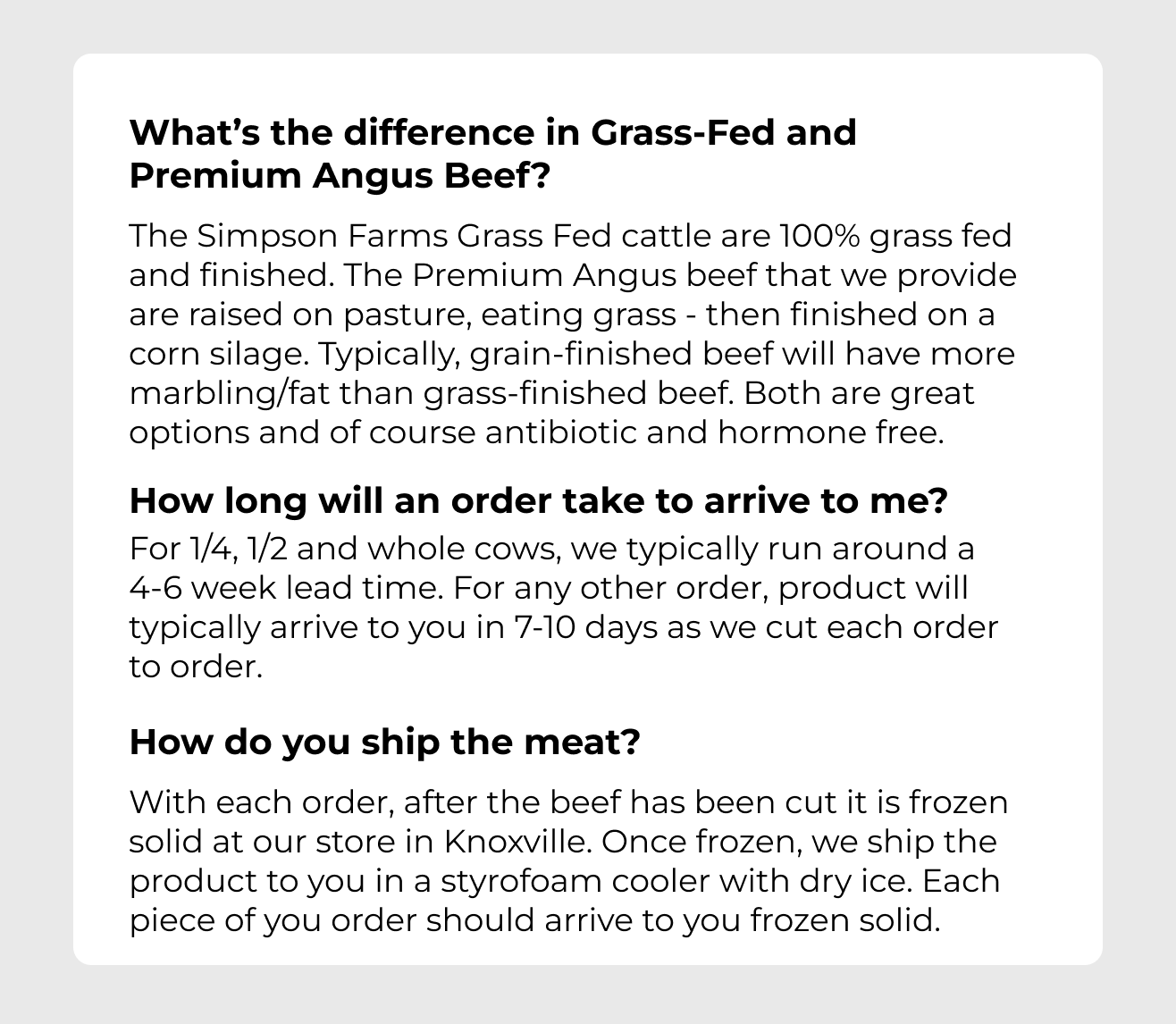Click the 'How do you ship the meat?' heading

pyautogui.click(x=385, y=742)
